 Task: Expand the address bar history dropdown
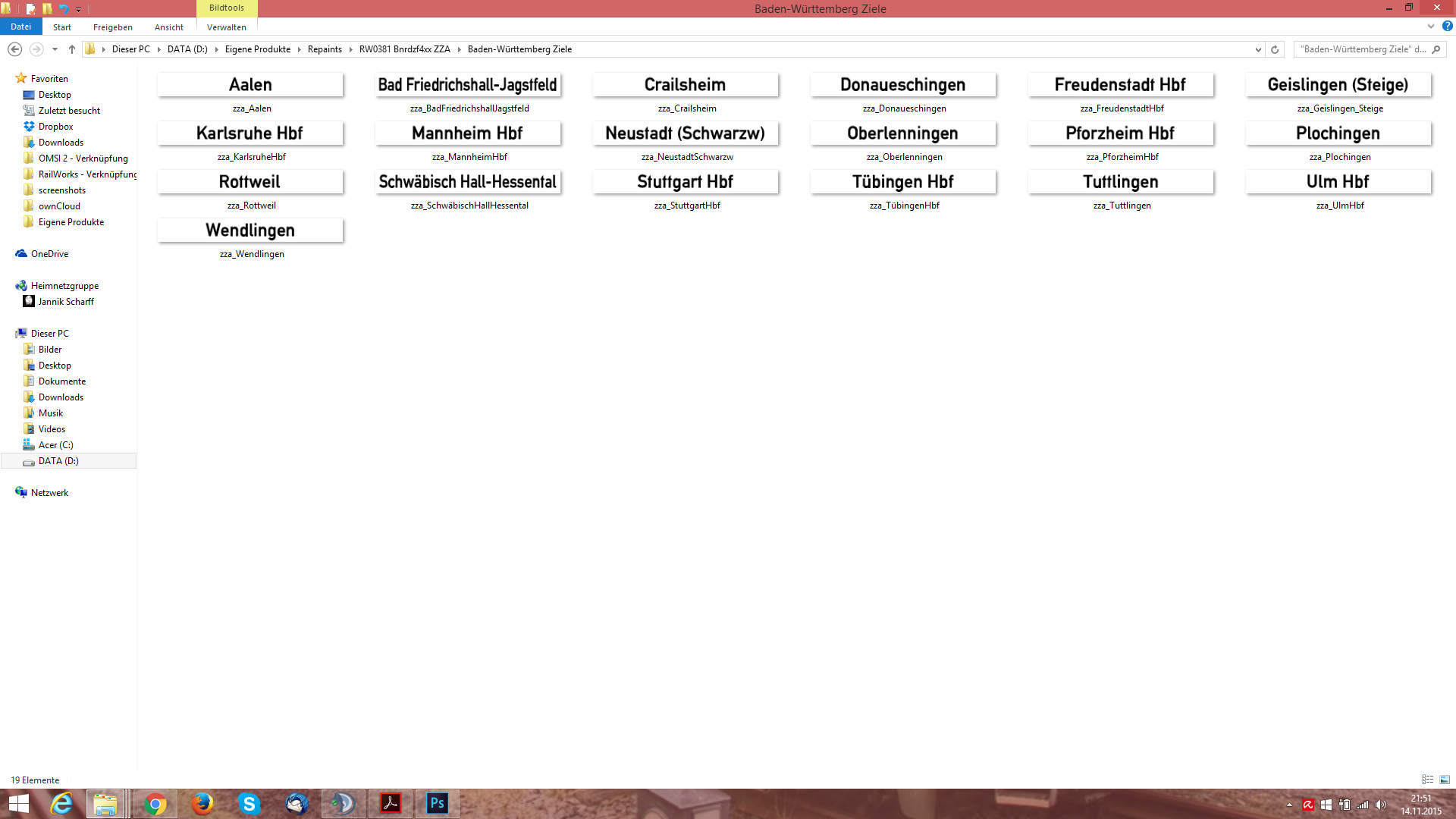click(x=1258, y=49)
